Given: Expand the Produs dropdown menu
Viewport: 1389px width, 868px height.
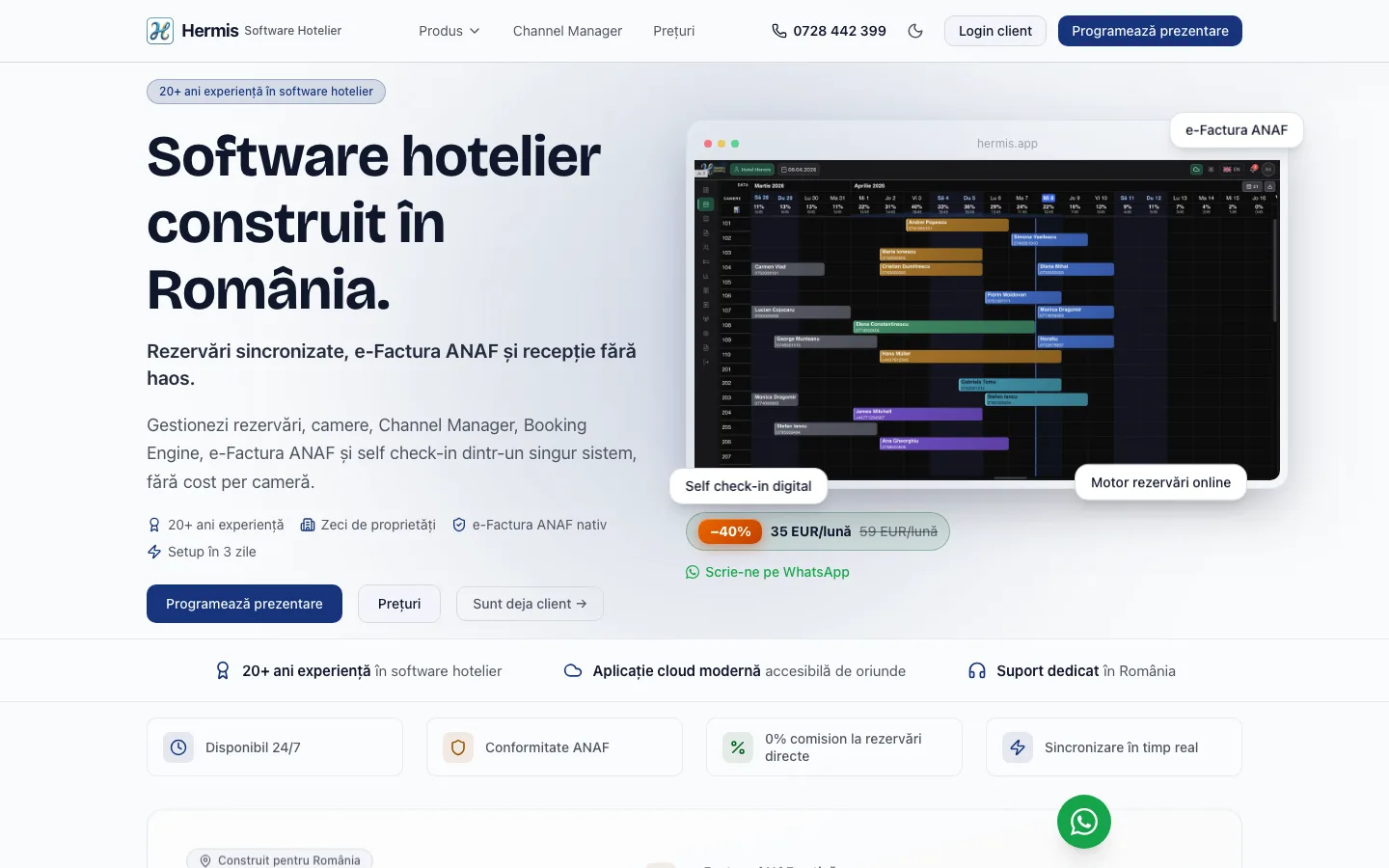Looking at the screenshot, I should point(449,31).
